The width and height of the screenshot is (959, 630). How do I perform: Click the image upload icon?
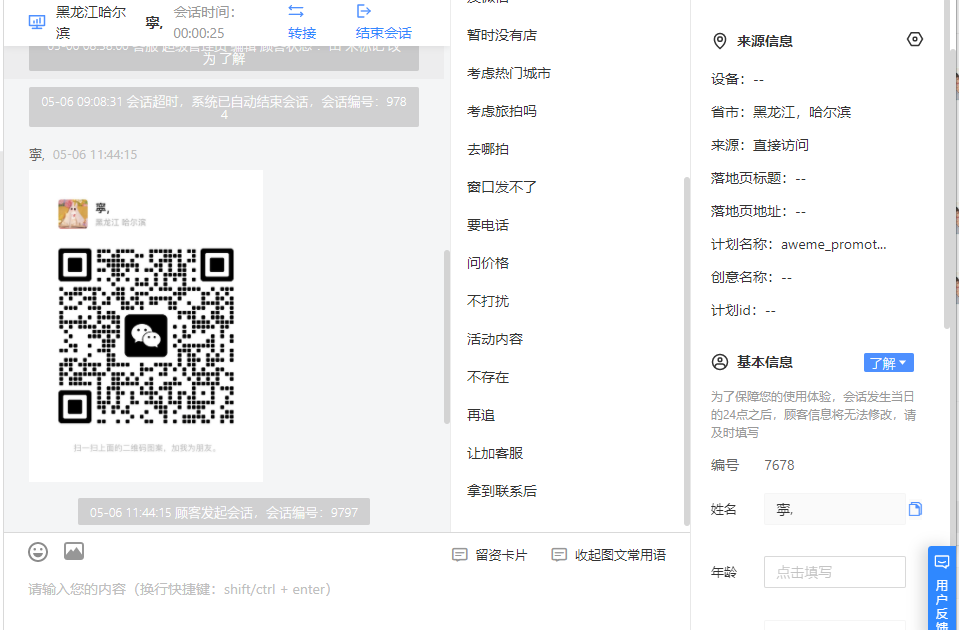click(74, 551)
